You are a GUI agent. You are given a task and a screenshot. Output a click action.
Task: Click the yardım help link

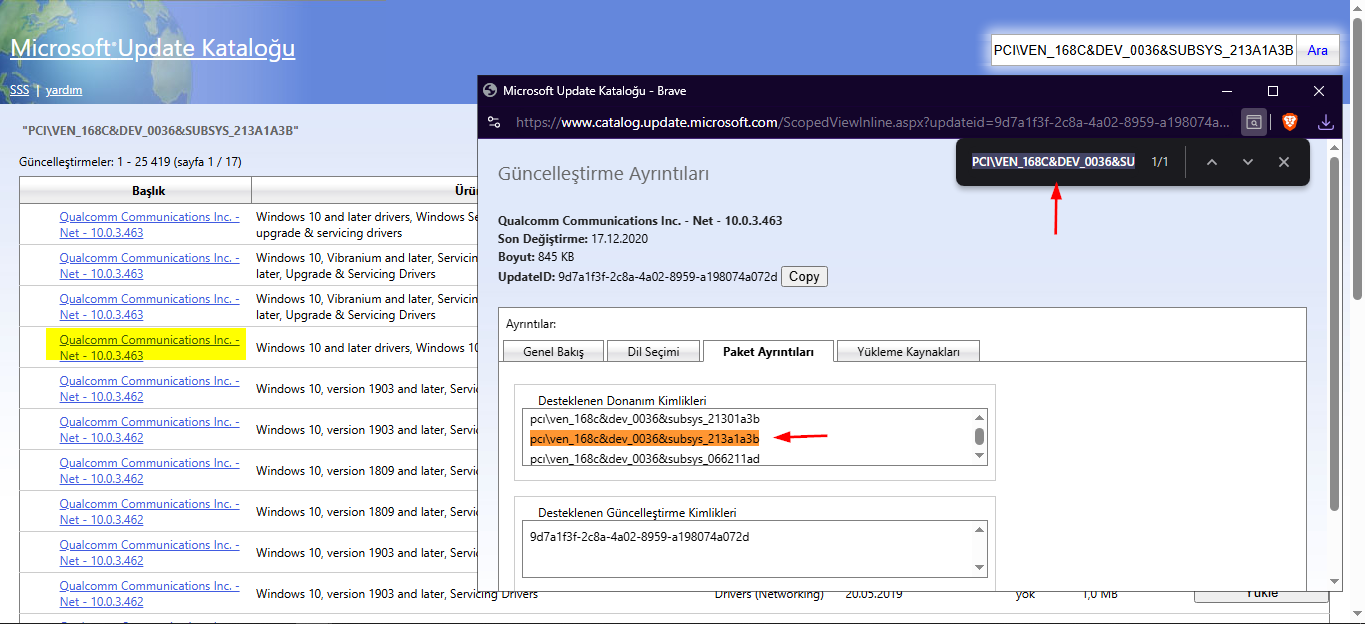64,90
